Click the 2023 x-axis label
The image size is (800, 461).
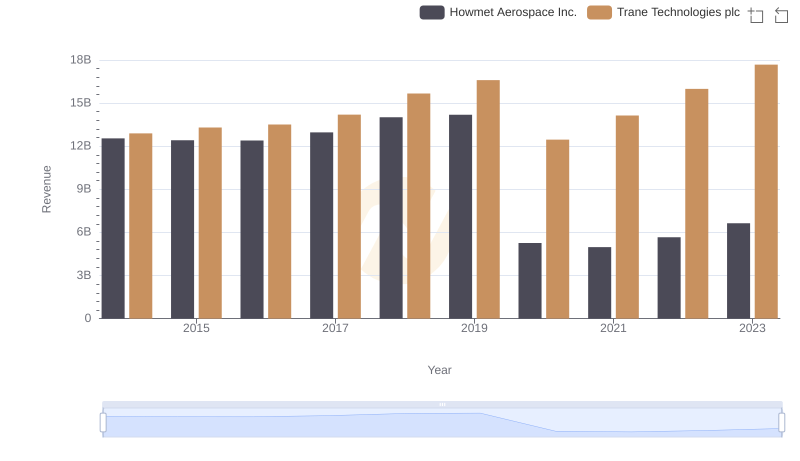pos(752,328)
